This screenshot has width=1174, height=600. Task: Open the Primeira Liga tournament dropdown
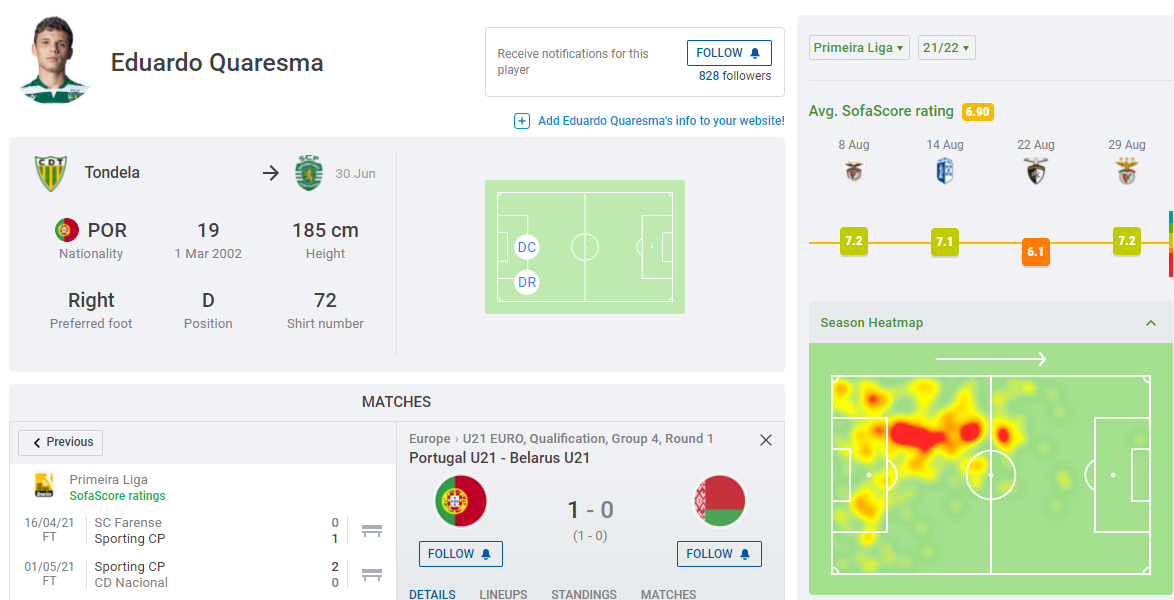[x=859, y=48]
